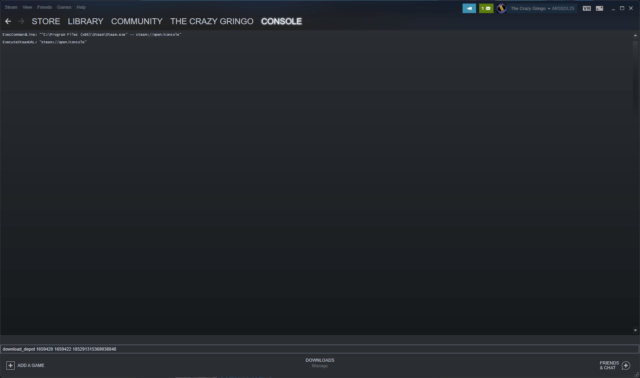Enter VR mode via the VR icon
This screenshot has width=640, height=378.
coord(587,8)
